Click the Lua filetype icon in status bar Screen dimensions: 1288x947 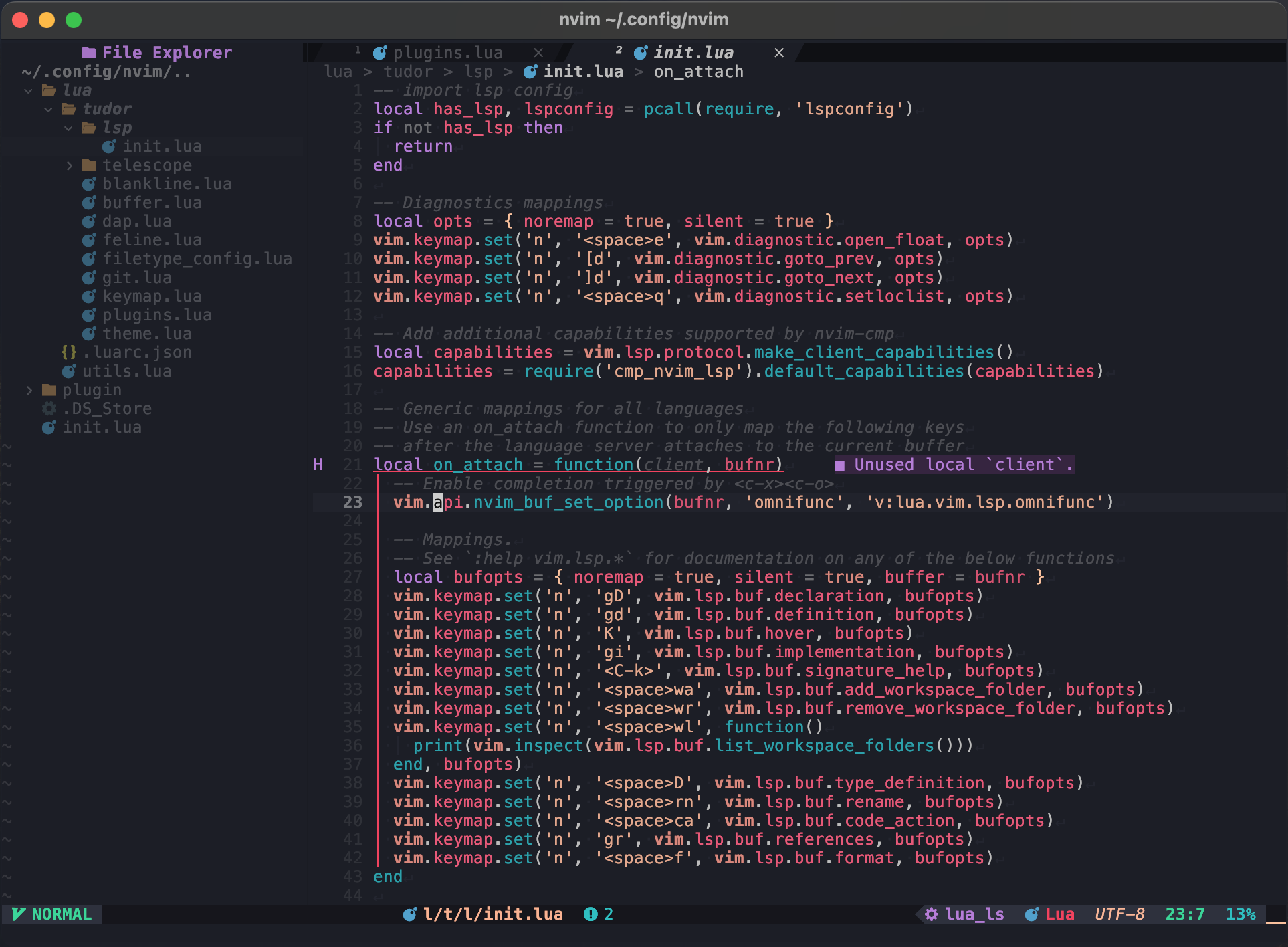point(1032,914)
